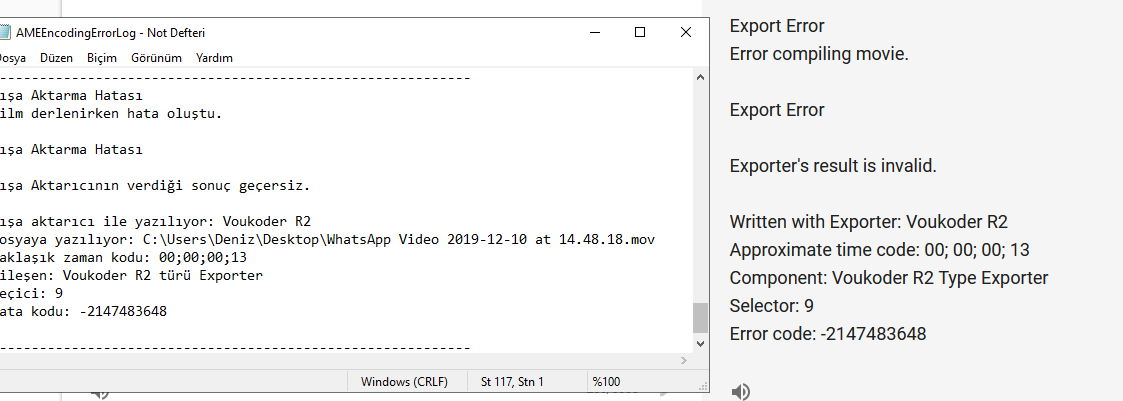
Task: Click the St 117, Stn 1 position indicator
Action: 512,382
